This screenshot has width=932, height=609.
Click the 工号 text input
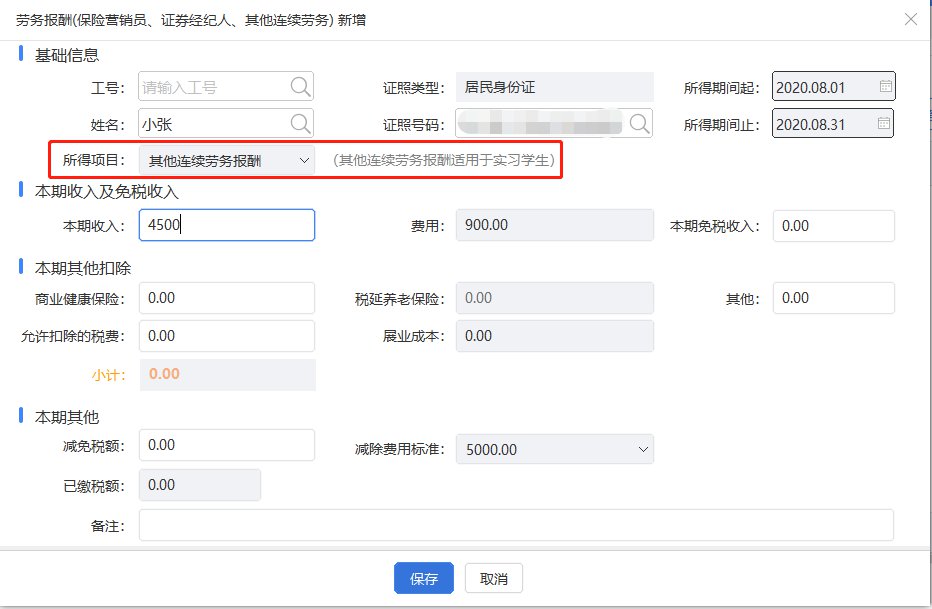click(x=213, y=87)
